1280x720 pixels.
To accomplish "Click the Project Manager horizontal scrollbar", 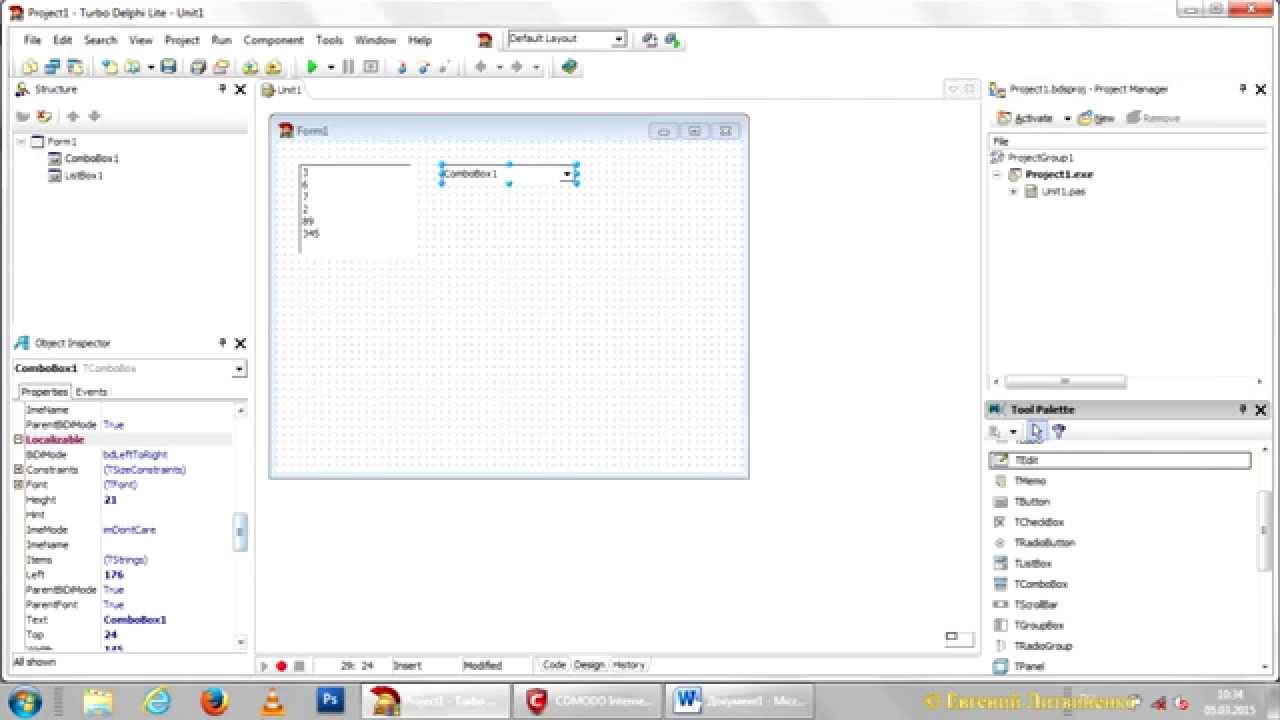I will 1064,381.
